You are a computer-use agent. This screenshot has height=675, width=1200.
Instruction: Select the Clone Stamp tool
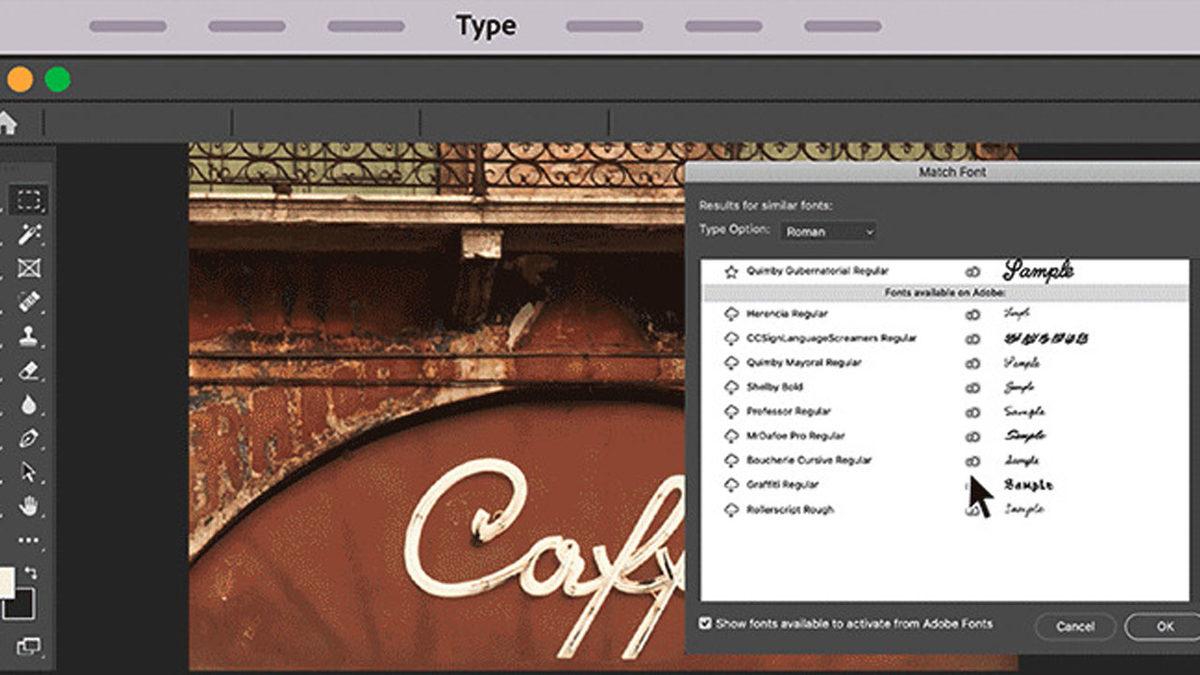[x=30, y=335]
